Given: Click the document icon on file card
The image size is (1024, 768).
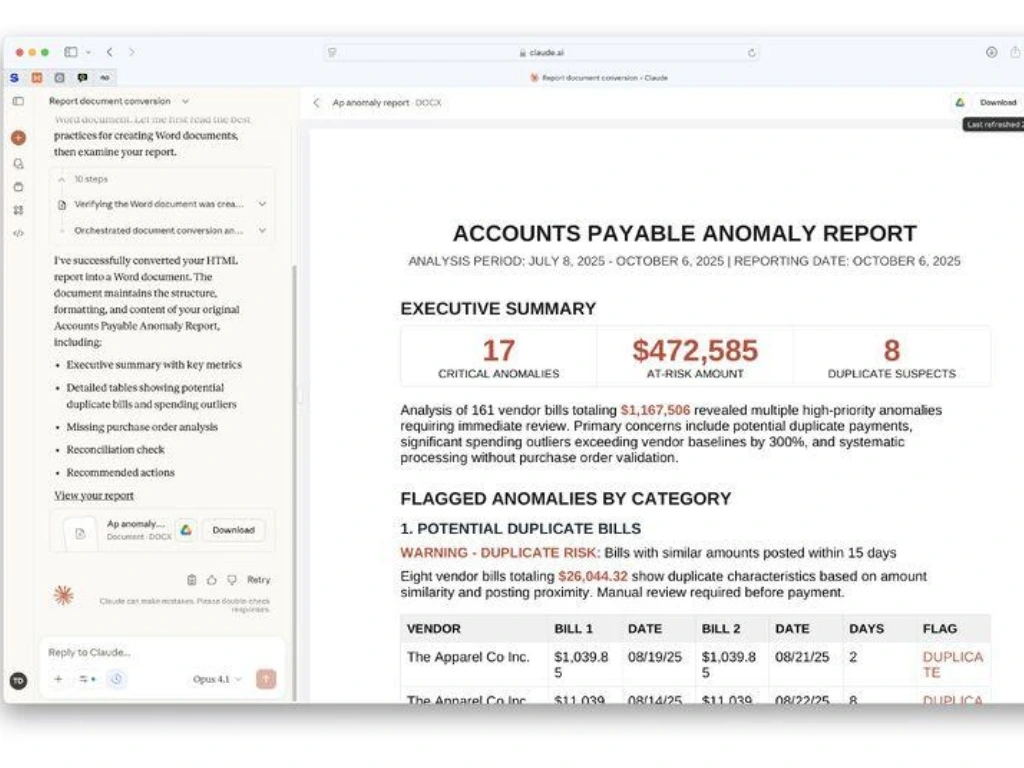Looking at the screenshot, I should pos(80,534).
